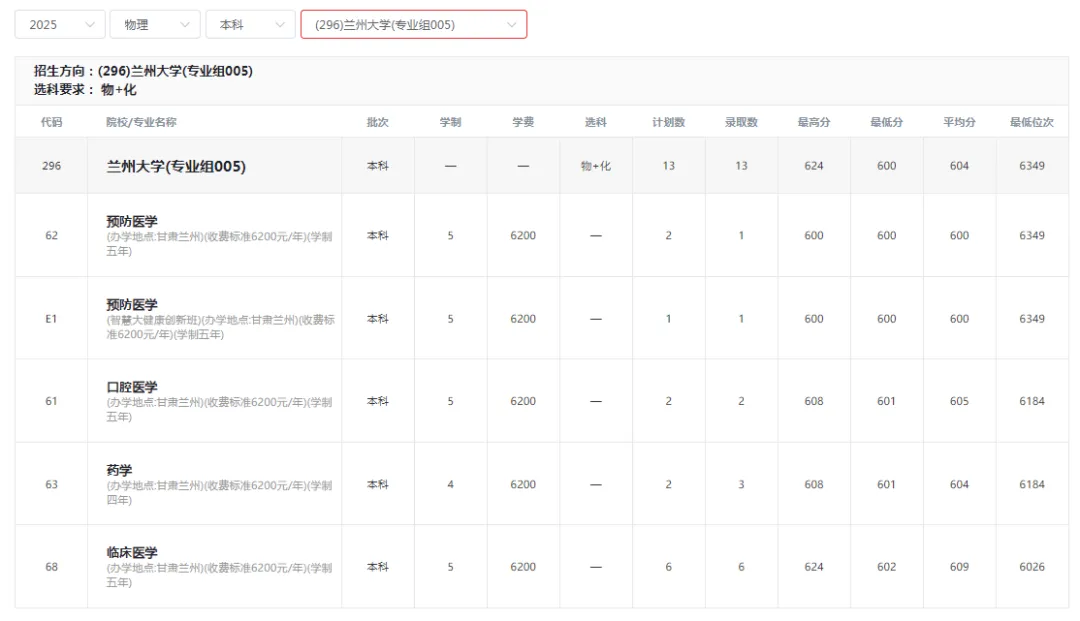Click 口腔医学 average score 605

(x=959, y=401)
